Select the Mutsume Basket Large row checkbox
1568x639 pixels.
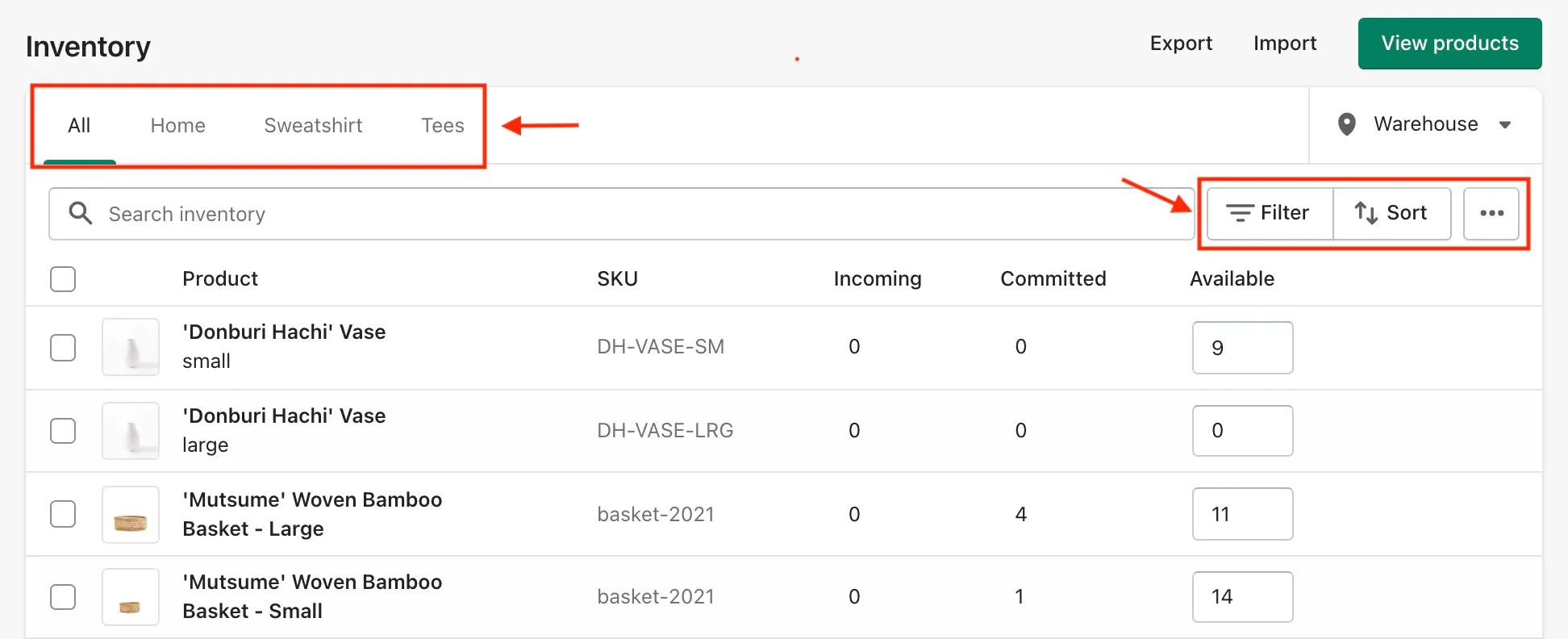point(63,514)
